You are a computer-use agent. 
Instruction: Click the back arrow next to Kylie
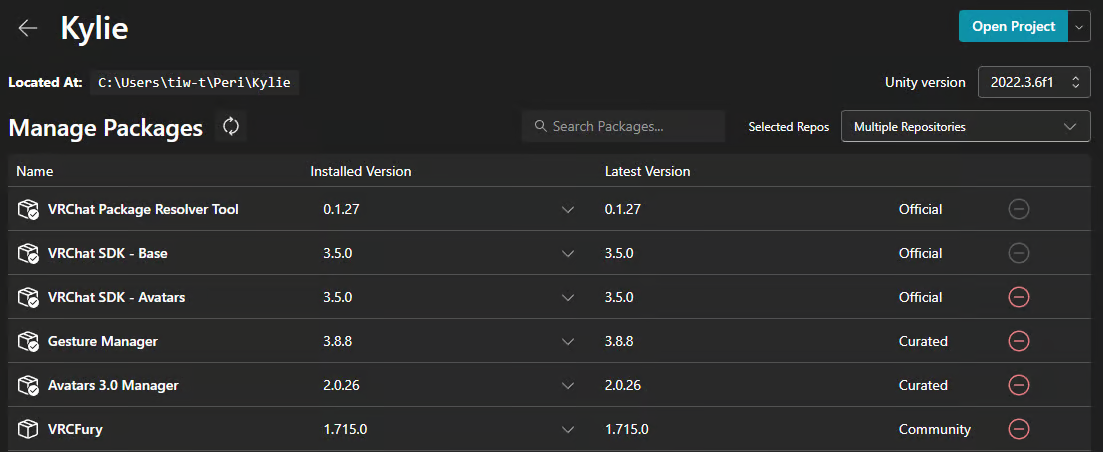(28, 28)
